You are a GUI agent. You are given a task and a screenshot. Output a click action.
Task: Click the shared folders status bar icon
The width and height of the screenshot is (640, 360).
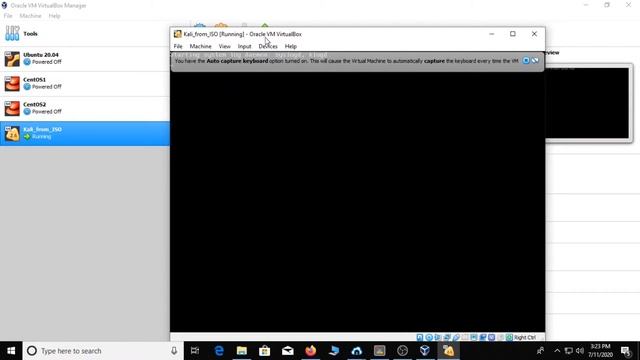tap(464, 337)
